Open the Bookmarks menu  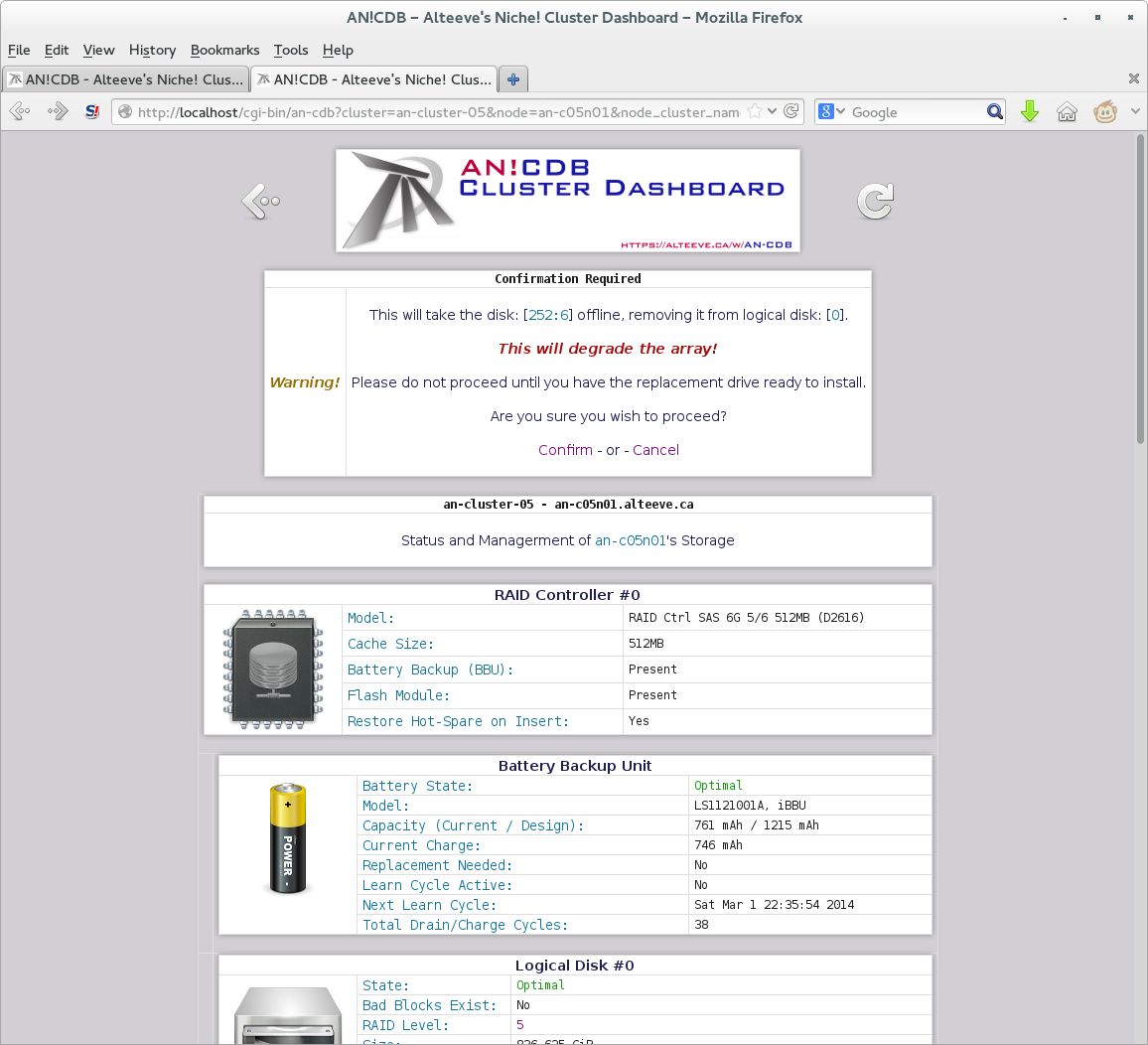click(x=224, y=50)
